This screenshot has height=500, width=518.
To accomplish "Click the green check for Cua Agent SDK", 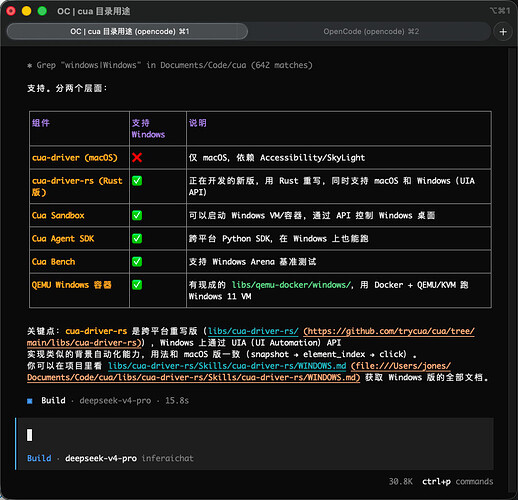I will point(137,238).
